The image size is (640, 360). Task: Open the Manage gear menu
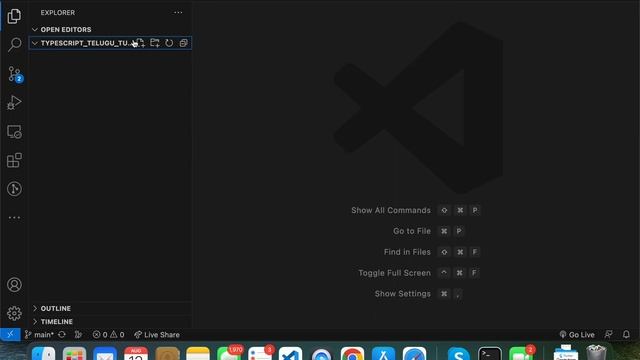[x=14, y=313]
